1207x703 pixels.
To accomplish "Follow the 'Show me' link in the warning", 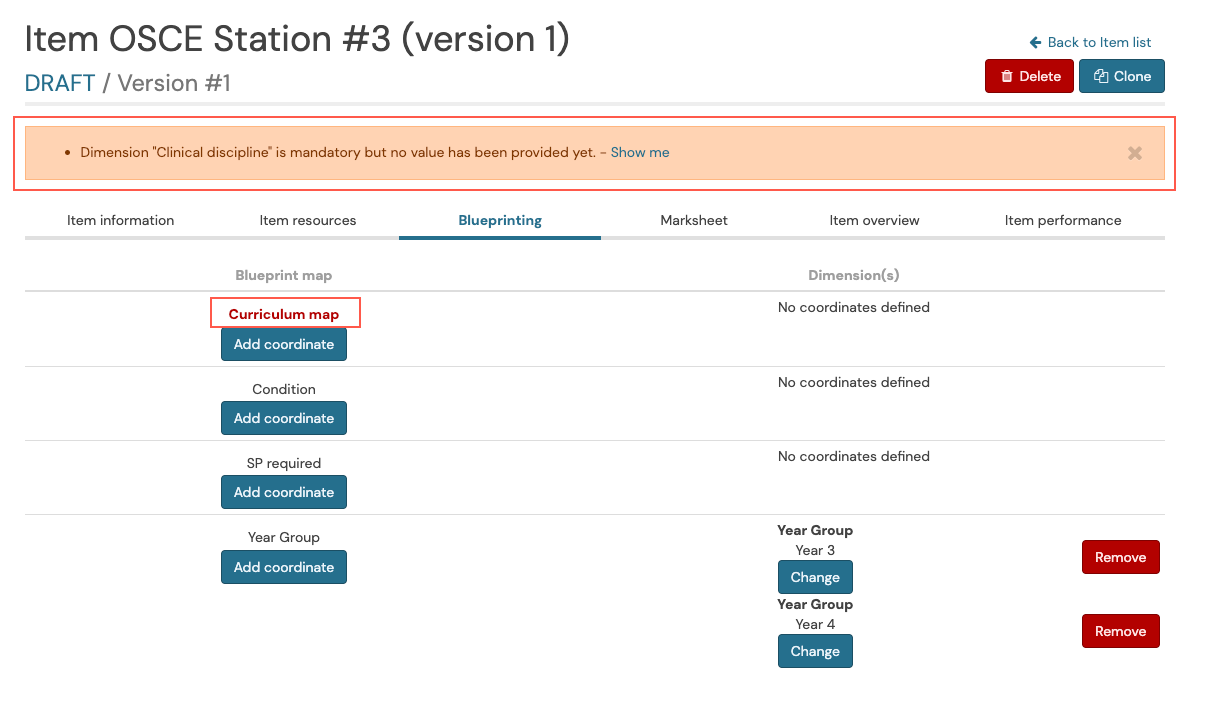I will (639, 152).
